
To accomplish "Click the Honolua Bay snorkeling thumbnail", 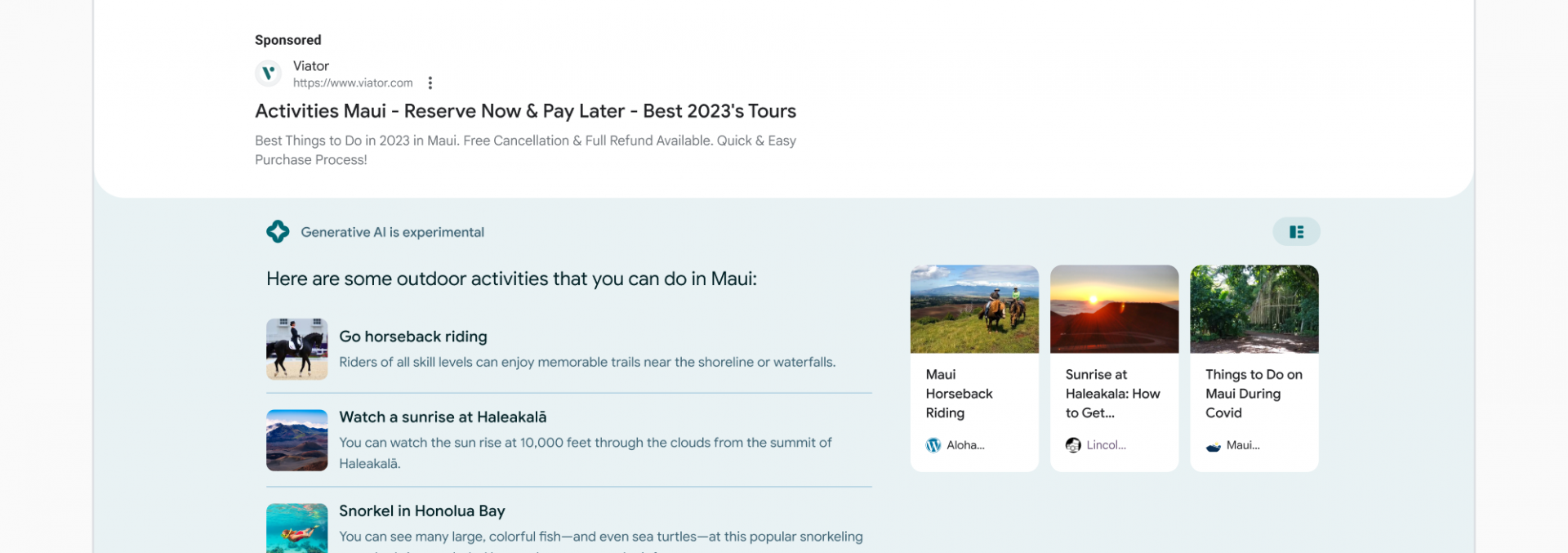I will coord(297,528).
